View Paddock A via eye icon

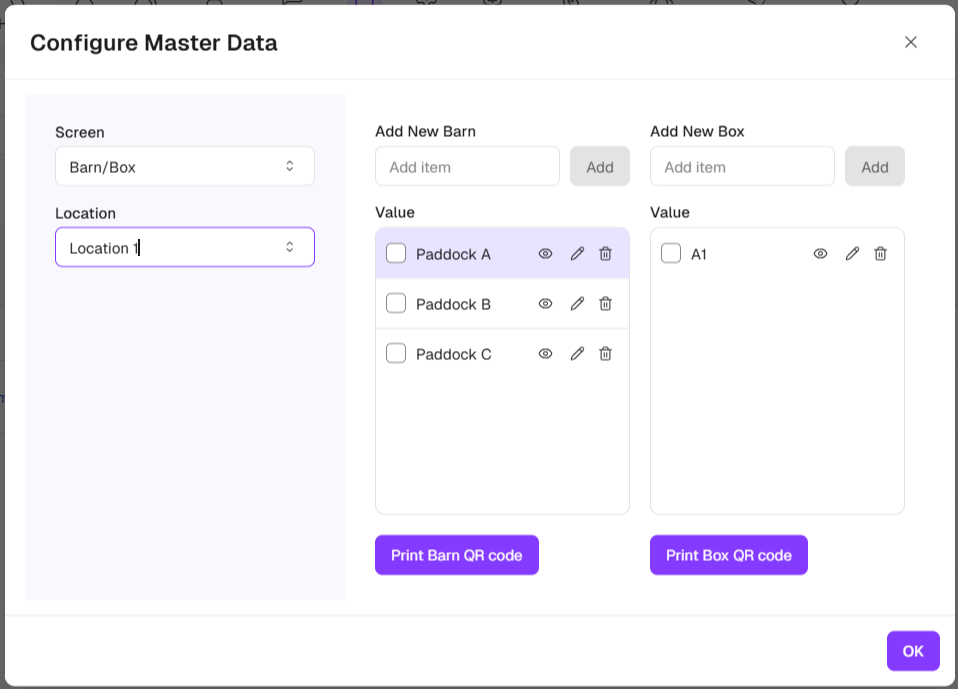(x=545, y=254)
